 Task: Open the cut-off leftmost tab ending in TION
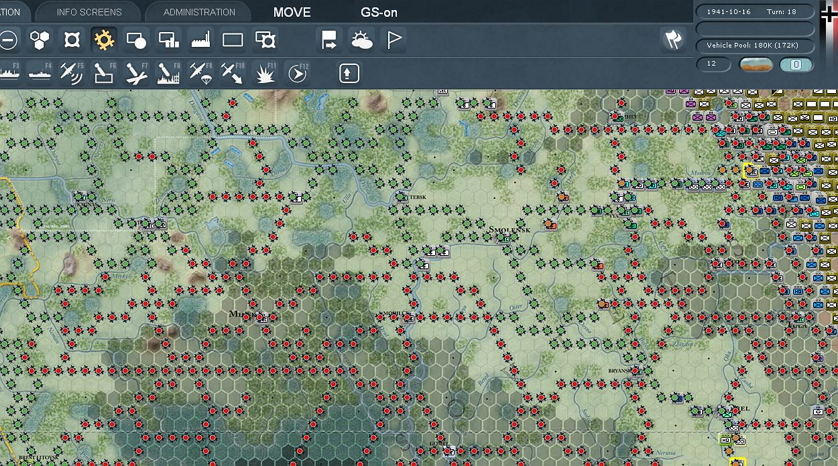(x=12, y=12)
